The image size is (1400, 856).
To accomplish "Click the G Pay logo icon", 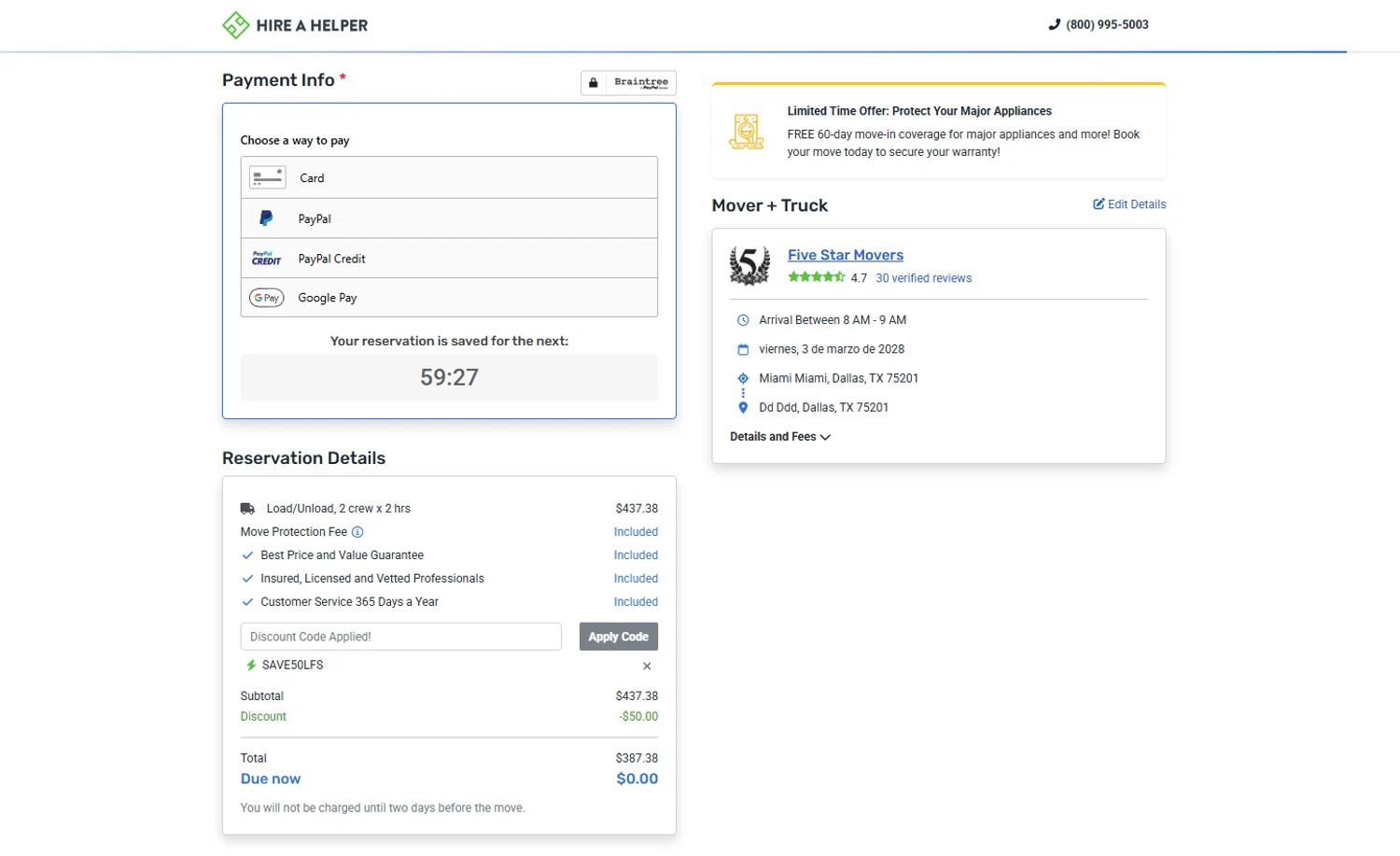I will tap(266, 298).
